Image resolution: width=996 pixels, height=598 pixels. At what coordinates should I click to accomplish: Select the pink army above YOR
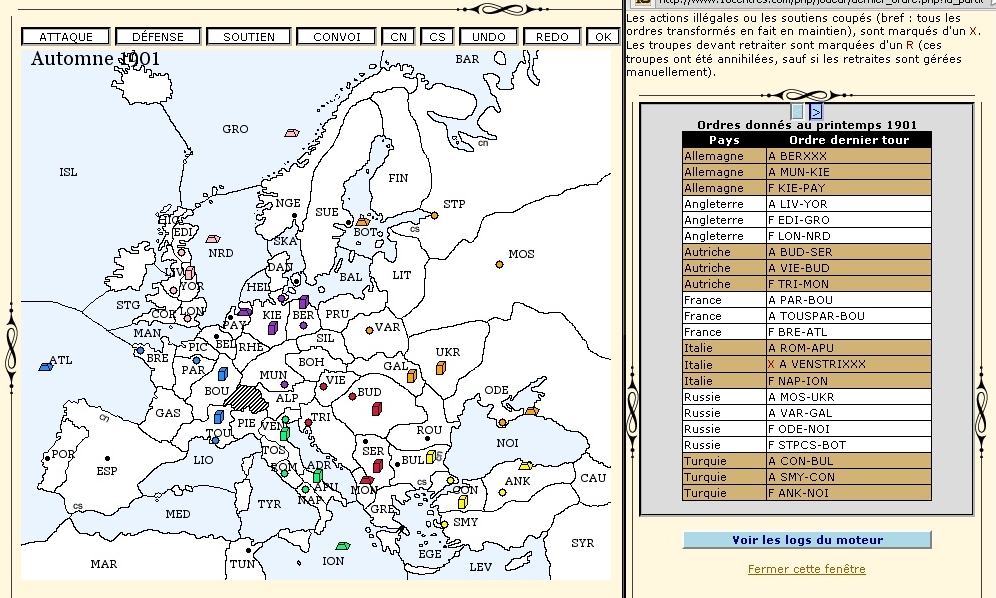pos(189,273)
